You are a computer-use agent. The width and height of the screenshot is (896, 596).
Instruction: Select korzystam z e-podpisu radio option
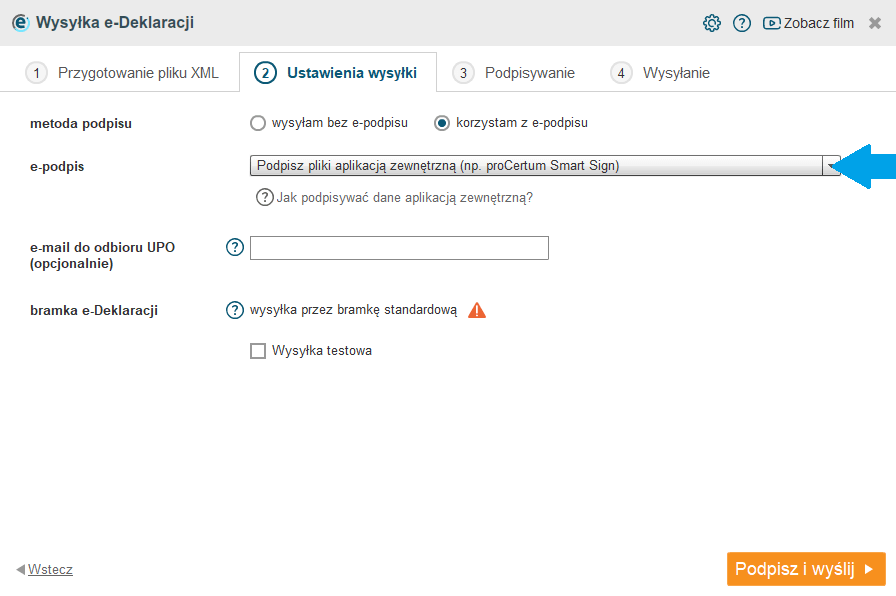click(442, 123)
